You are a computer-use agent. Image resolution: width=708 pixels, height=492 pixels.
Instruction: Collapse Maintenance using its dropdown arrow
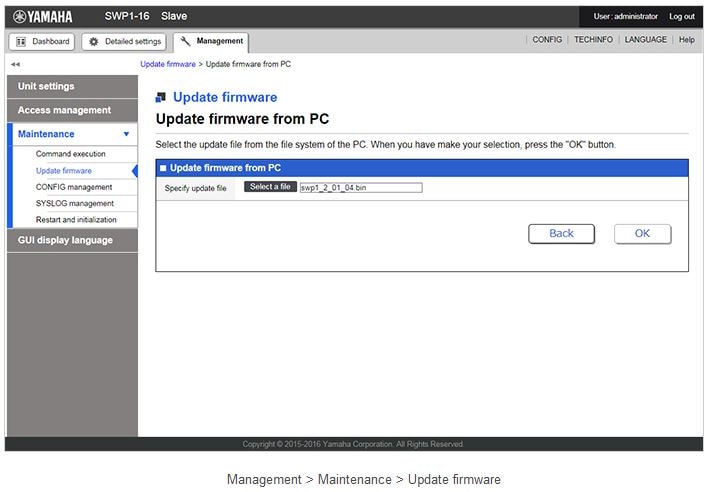point(126,134)
